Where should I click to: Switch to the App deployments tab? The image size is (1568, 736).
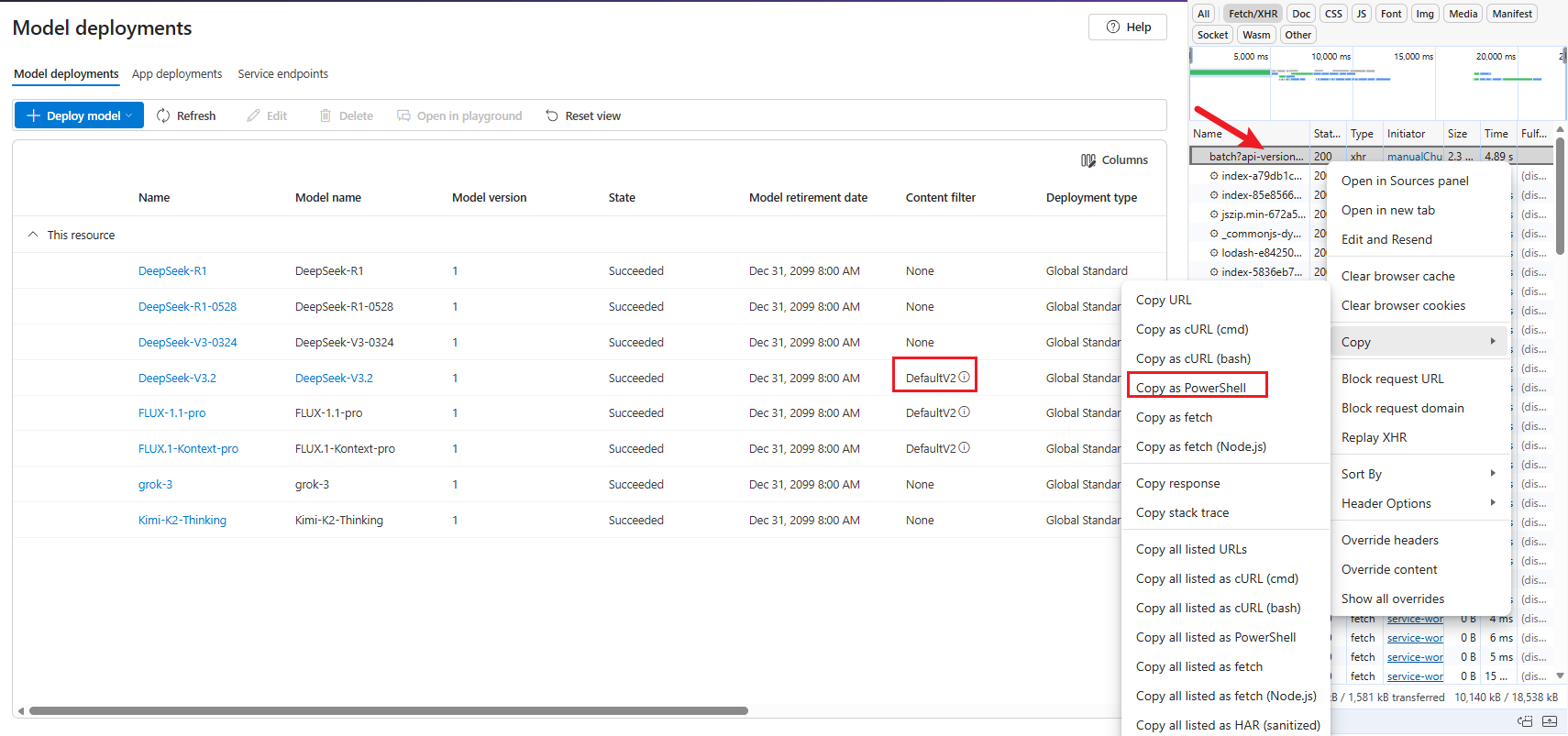(177, 74)
